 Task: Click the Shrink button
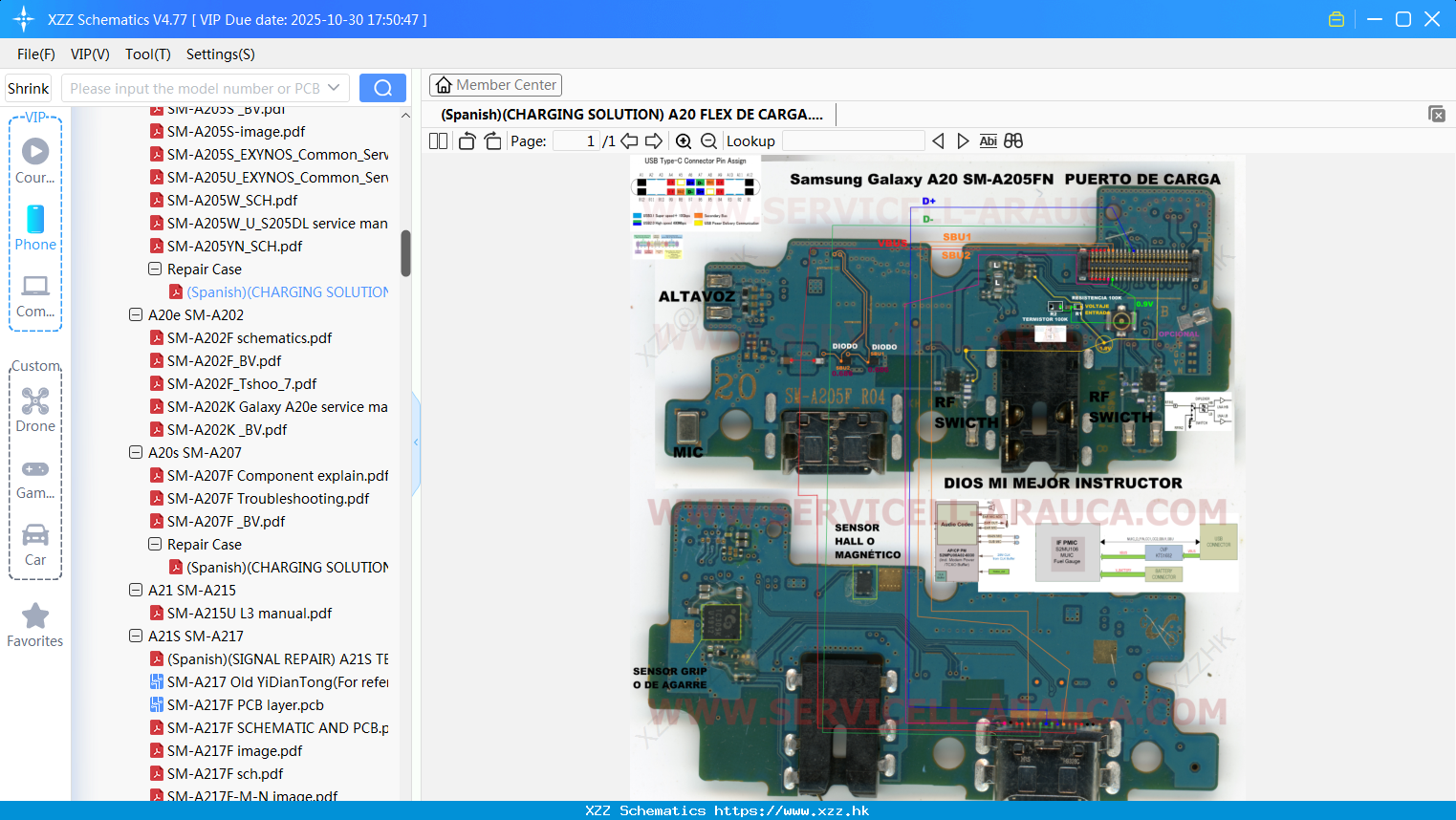pos(29,88)
